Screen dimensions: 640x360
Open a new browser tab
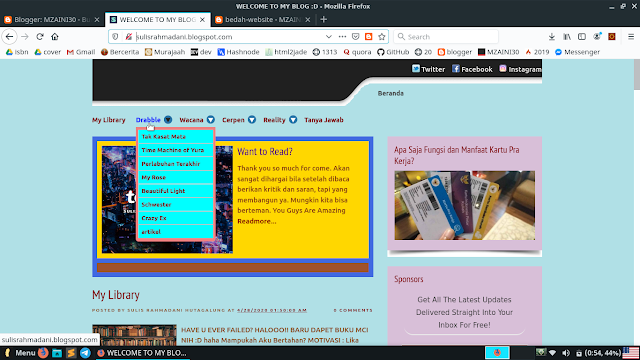coord(324,19)
